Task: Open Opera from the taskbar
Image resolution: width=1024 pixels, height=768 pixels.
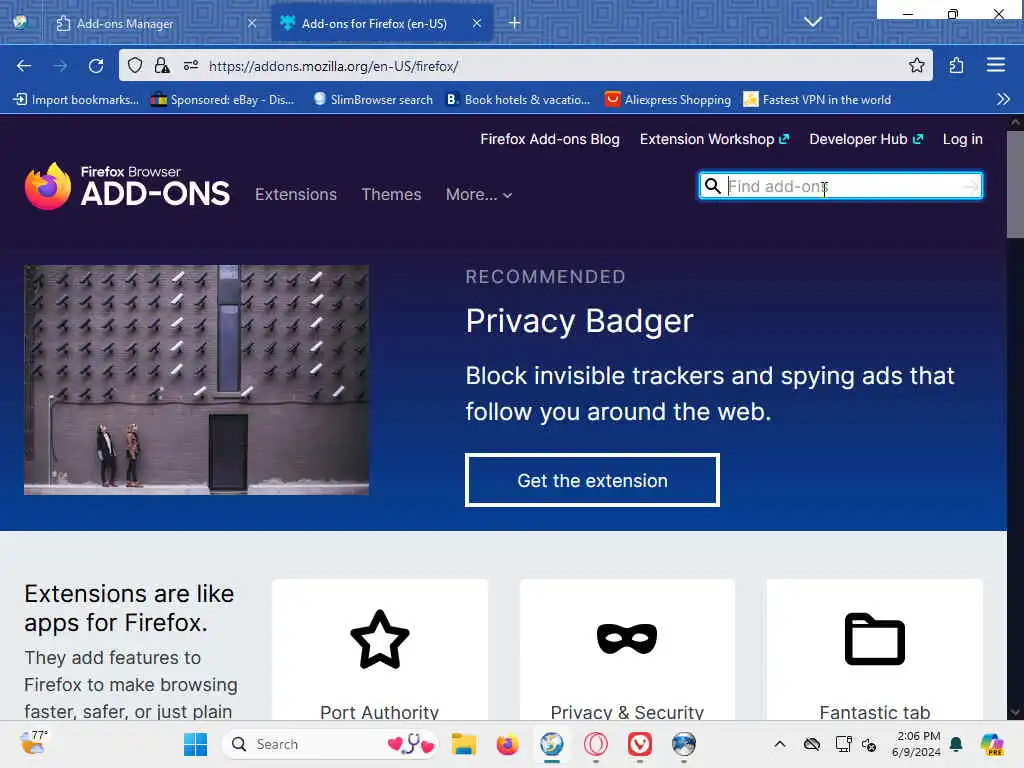Action: [596, 744]
